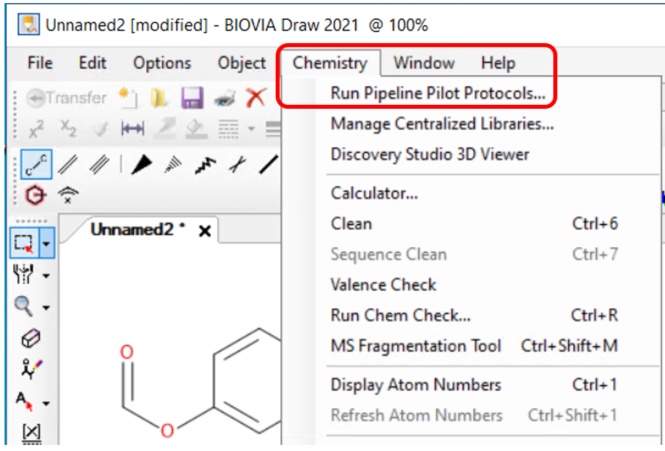This screenshot has height=451, width=665.
Task: Select the magnifier zoom tool
Action: [x=23, y=306]
